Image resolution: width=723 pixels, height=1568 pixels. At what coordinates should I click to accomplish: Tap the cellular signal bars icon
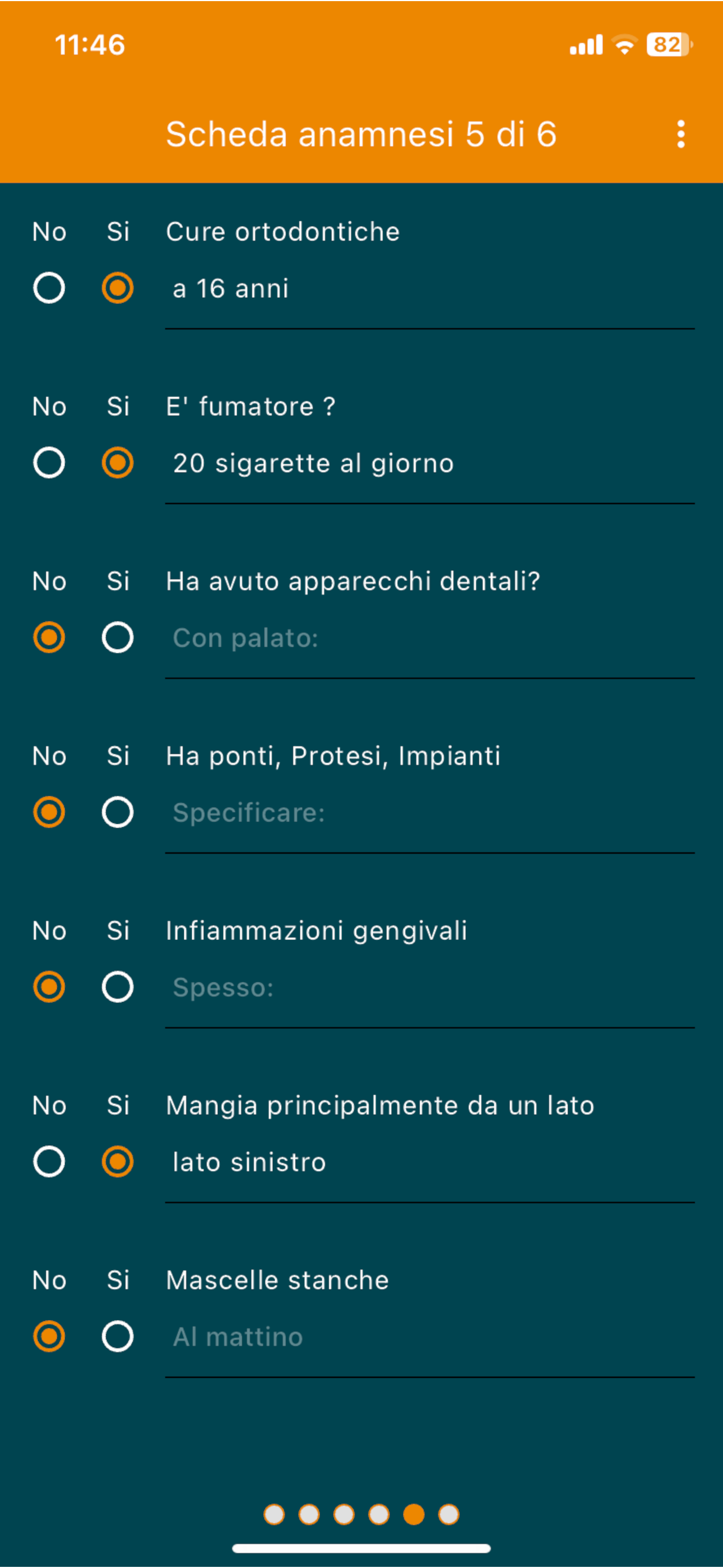pos(586,45)
